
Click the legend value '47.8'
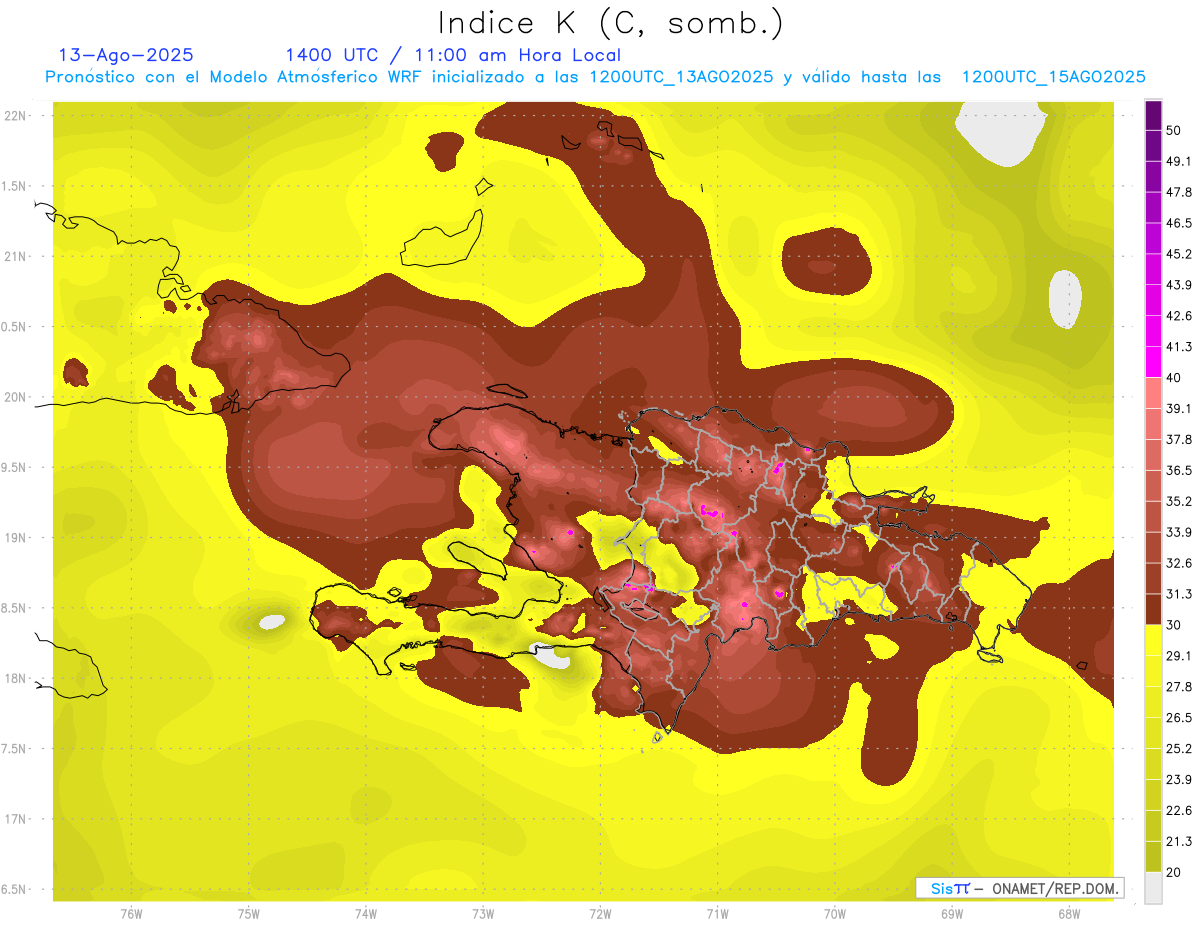pos(1179,192)
